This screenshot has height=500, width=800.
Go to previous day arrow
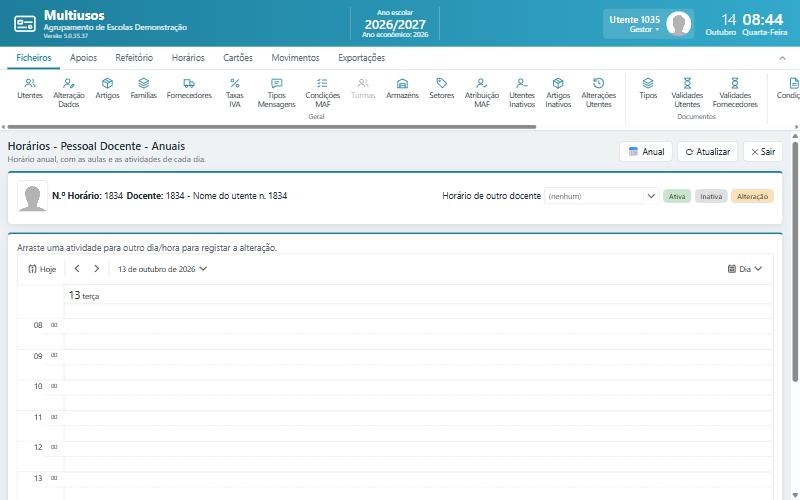coord(77,268)
